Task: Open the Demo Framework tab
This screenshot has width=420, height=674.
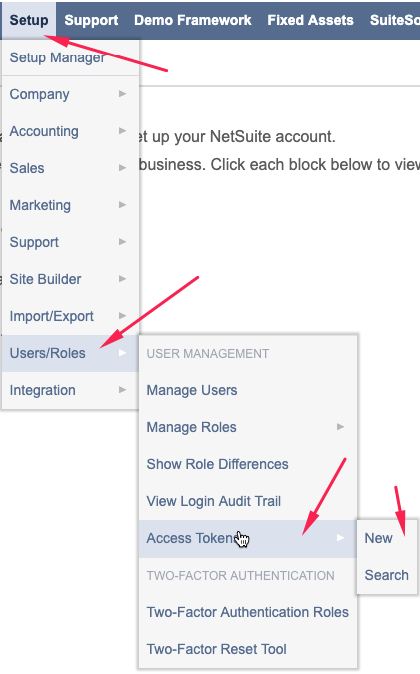Action: [x=193, y=20]
